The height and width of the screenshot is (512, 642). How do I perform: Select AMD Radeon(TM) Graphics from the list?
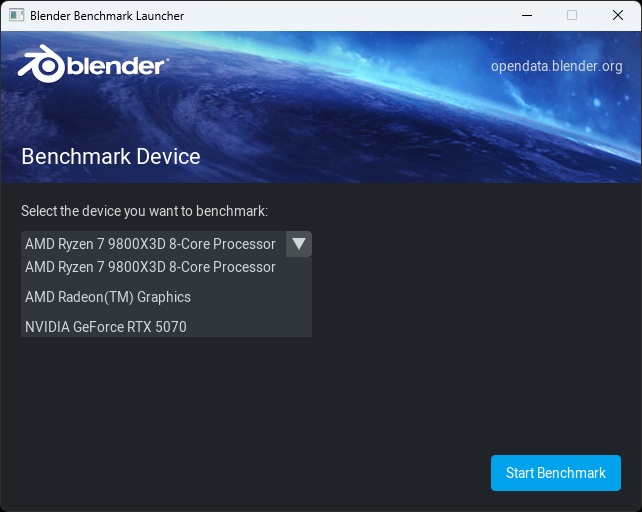(x=166, y=297)
